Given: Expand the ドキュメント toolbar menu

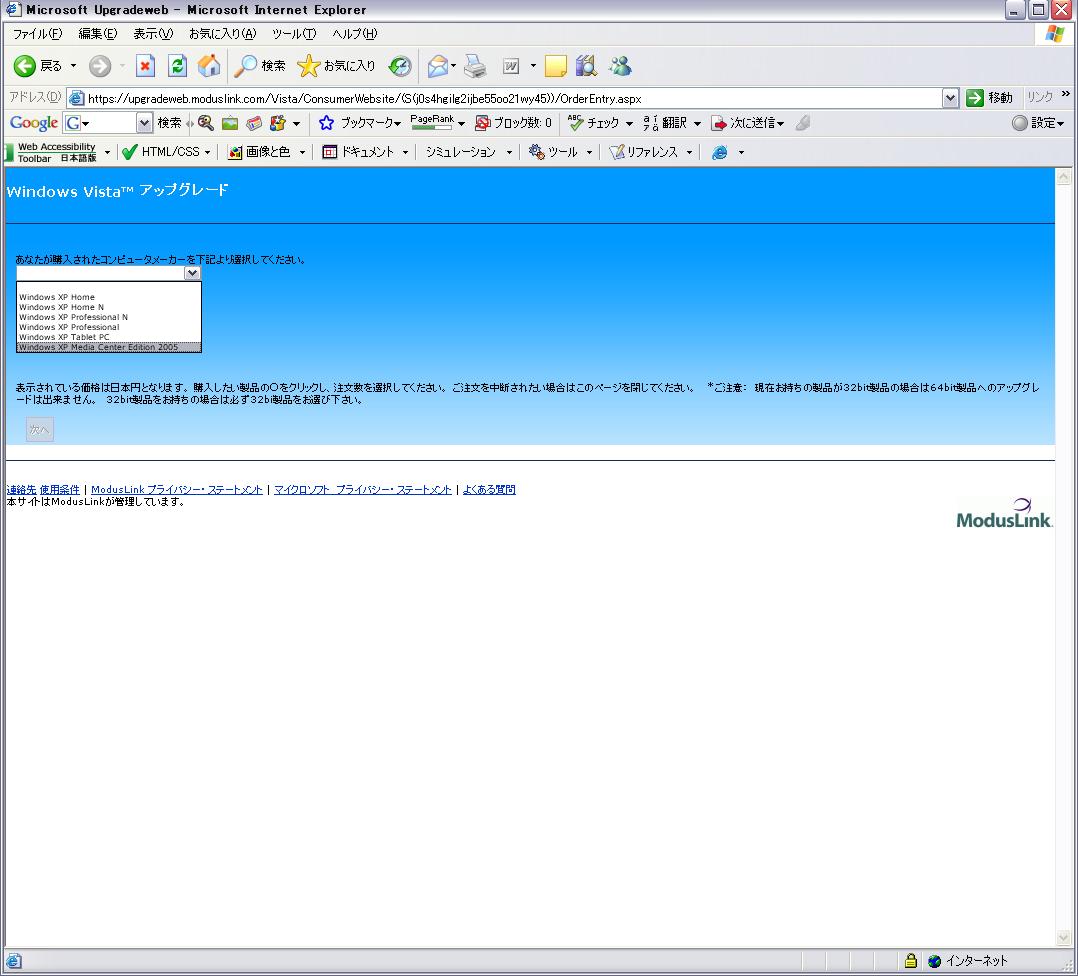Looking at the screenshot, I should click(x=405, y=153).
